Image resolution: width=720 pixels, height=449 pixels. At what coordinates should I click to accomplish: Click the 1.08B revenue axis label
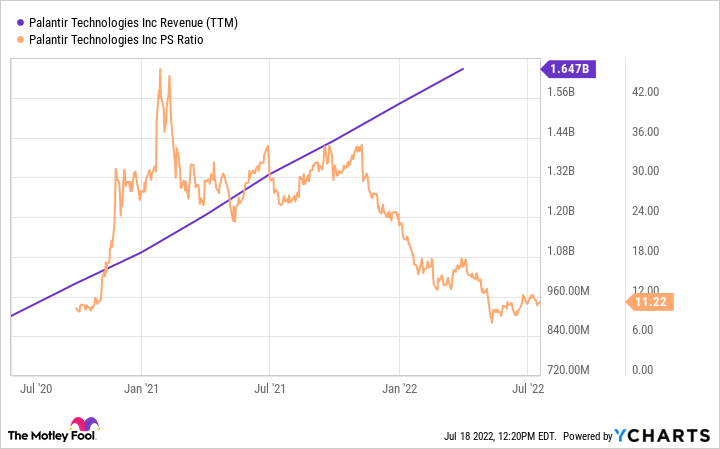(561, 251)
